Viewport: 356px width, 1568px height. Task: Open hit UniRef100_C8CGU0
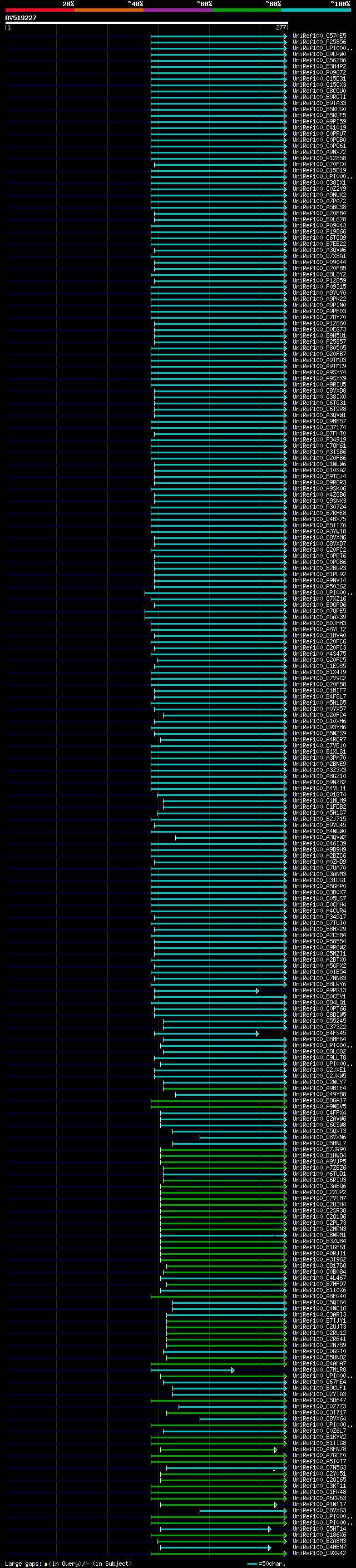(x=319, y=91)
